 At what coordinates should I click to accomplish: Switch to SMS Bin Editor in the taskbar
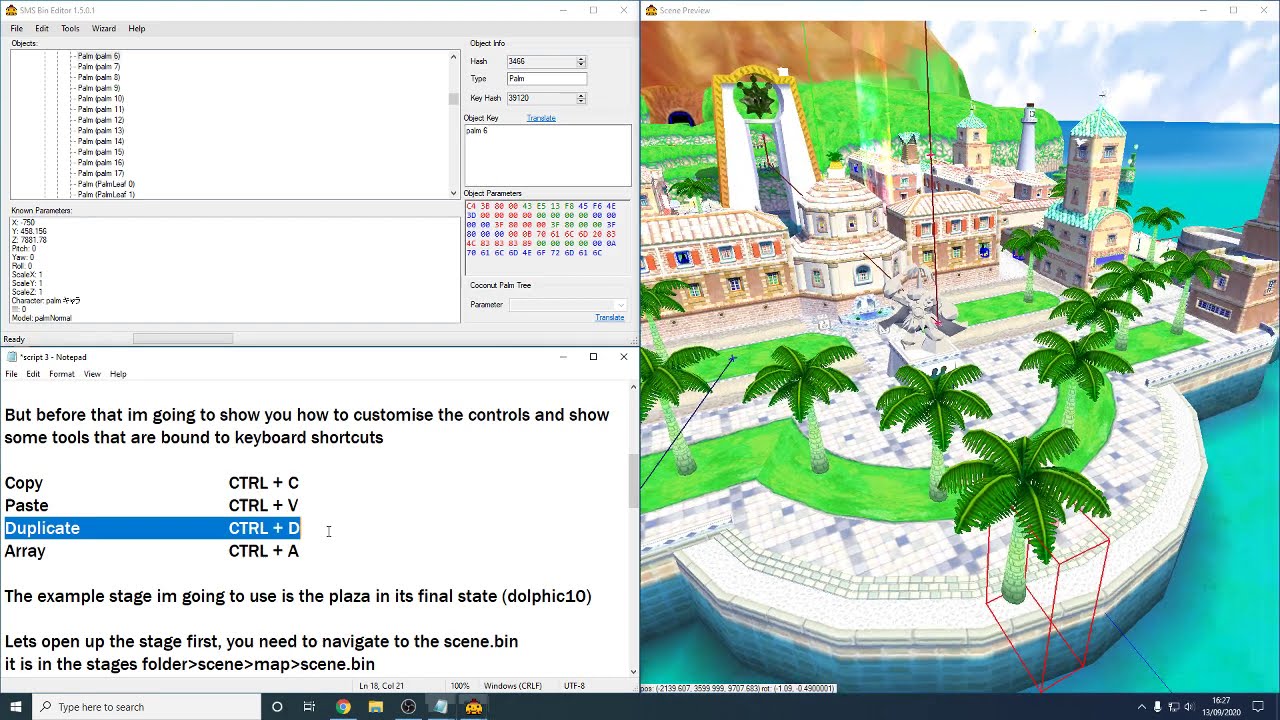tap(474, 707)
